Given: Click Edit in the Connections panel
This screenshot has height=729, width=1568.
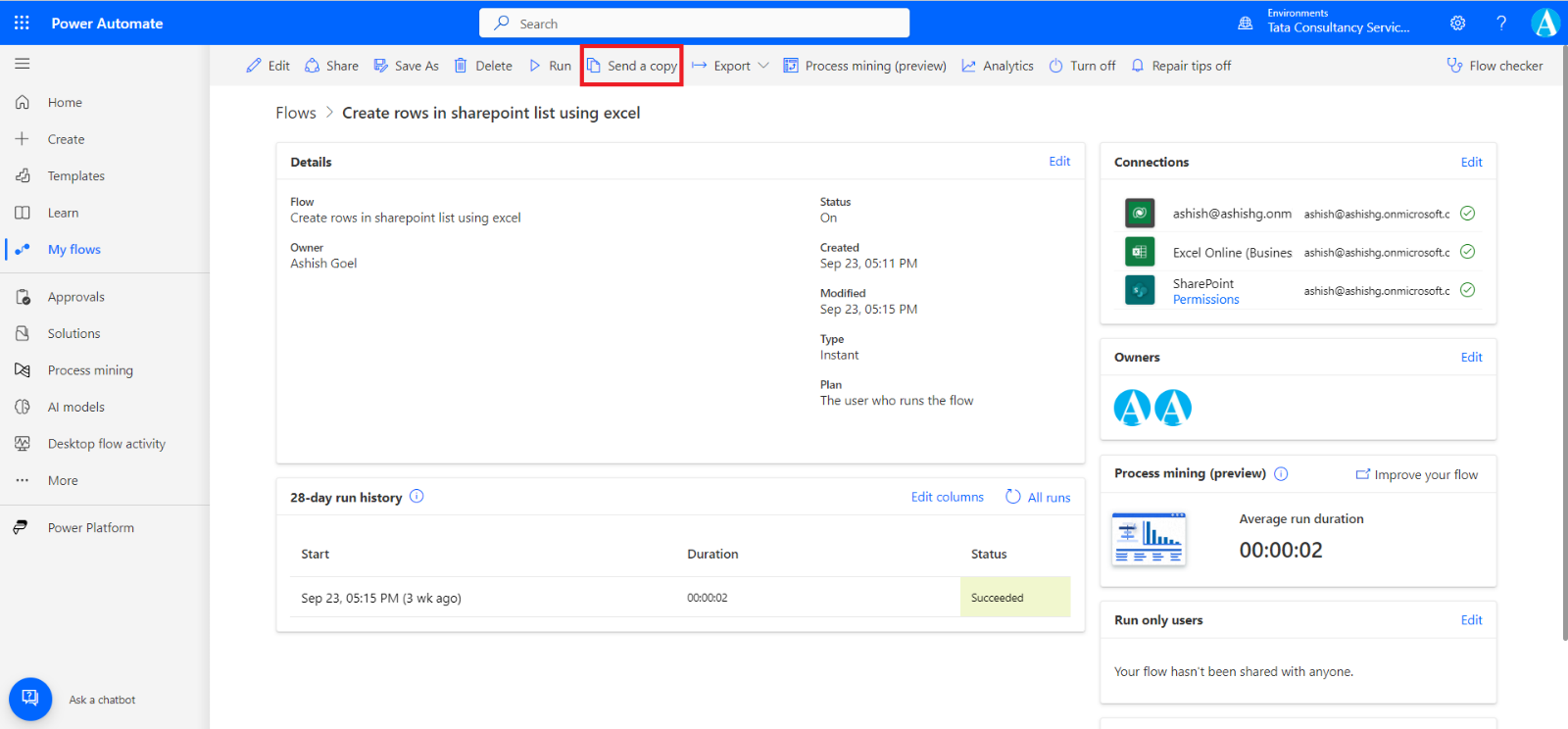Looking at the screenshot, I should (1471, 163).
